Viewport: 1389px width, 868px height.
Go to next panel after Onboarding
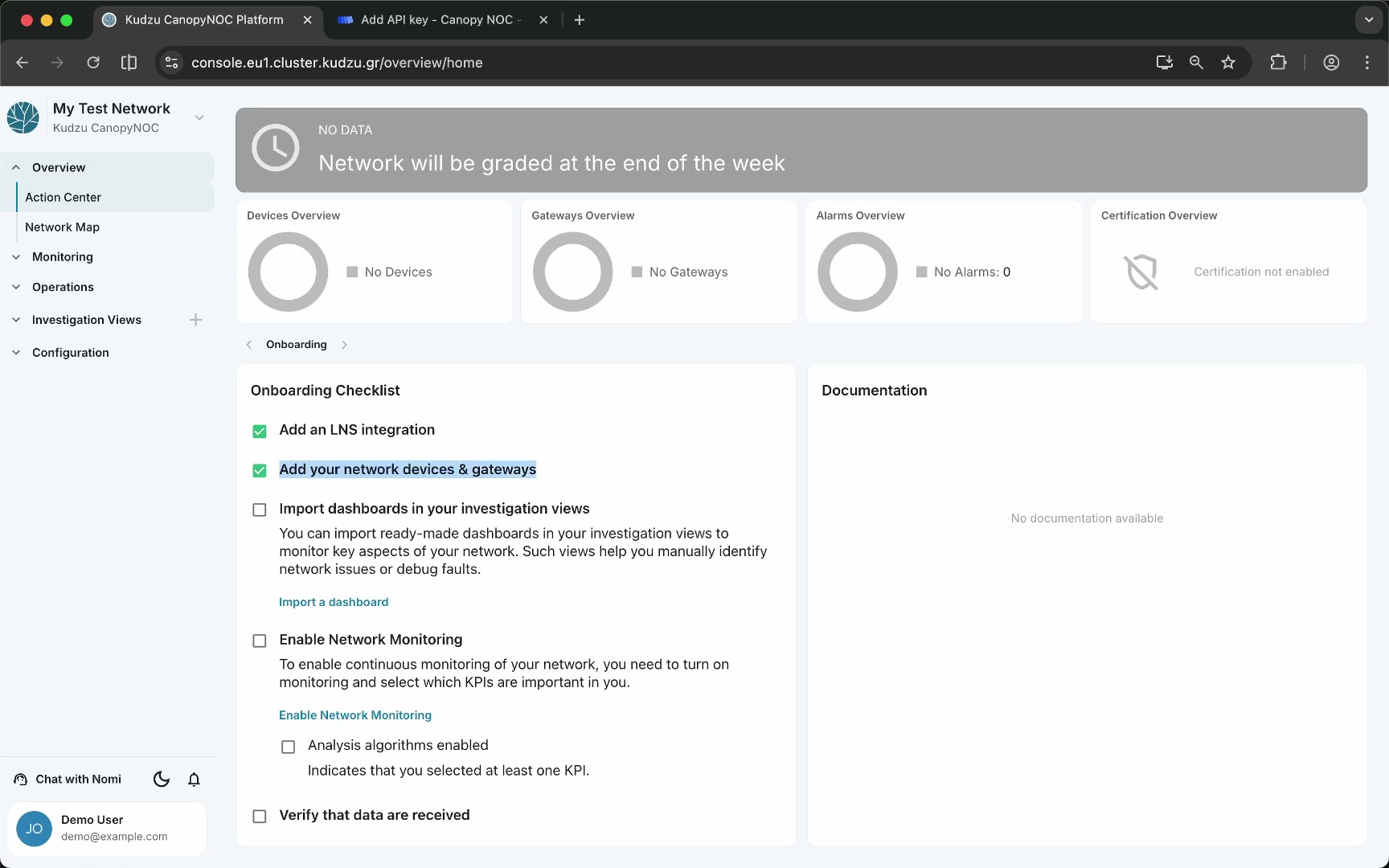(x=344, y=344)
